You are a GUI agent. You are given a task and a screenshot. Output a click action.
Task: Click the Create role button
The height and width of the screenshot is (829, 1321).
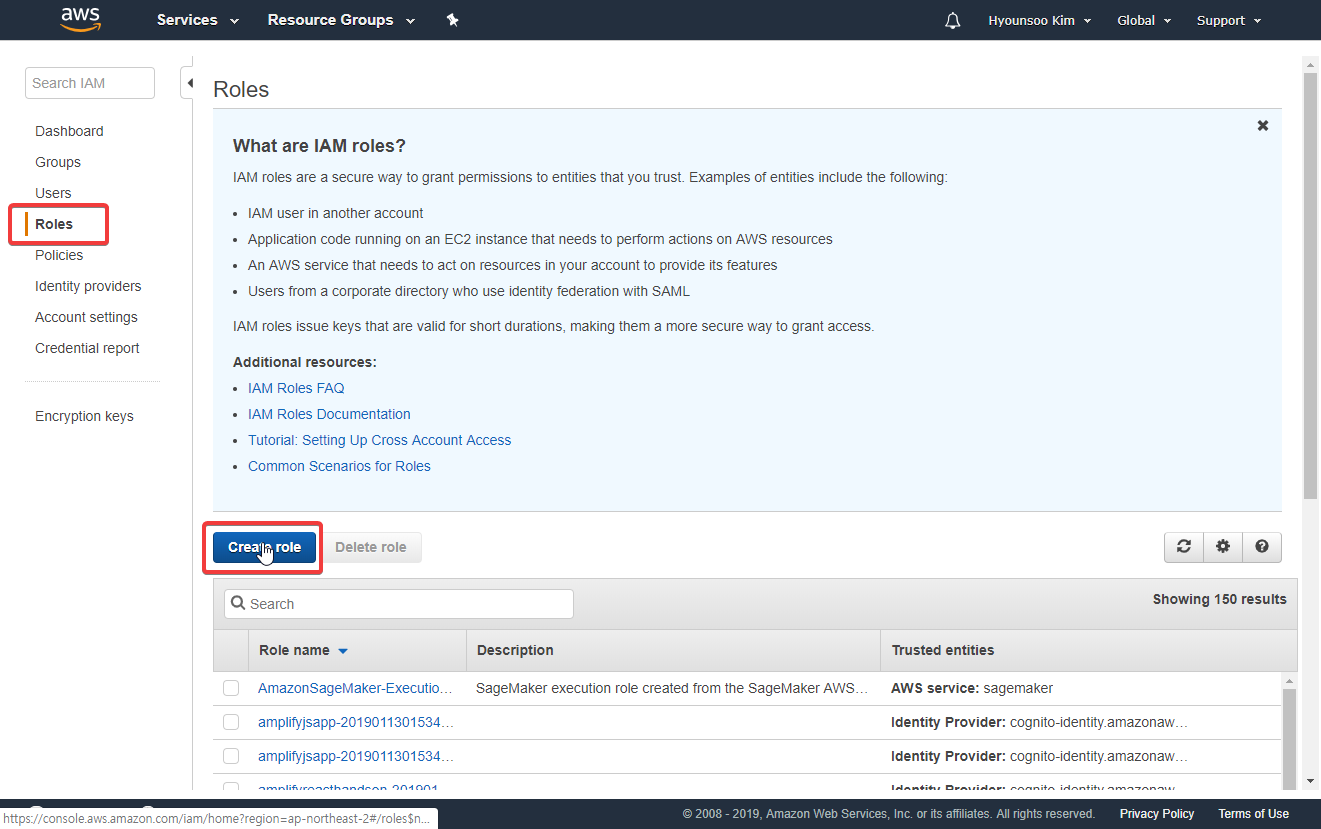pyautogui.click(x=264, y=547)
